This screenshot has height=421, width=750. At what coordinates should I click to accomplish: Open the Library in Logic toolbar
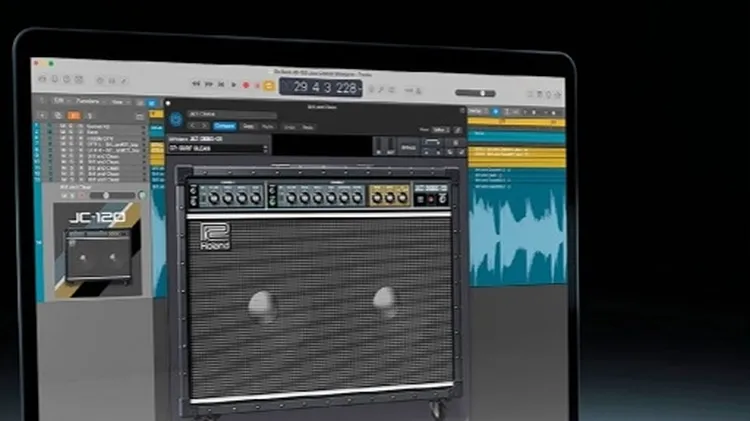(43, 79)
